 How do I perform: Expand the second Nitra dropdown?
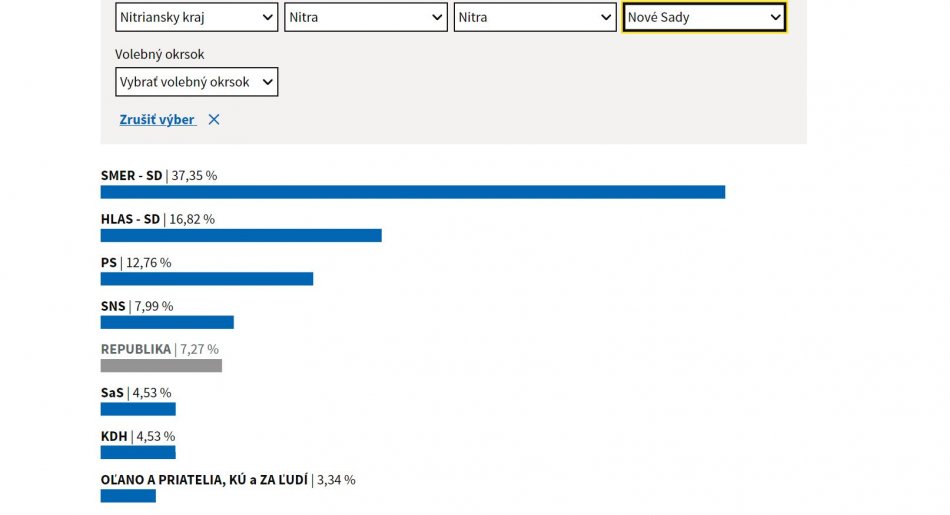click(x=535, y=17)
